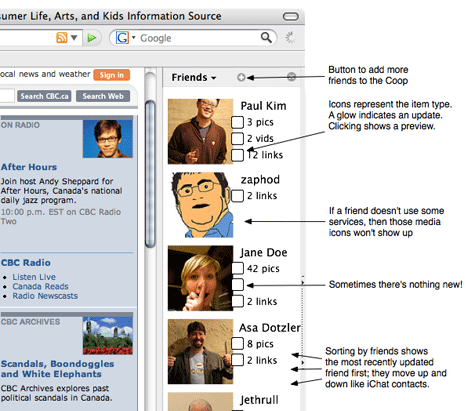Click the page's vertical scrollbar thumb

(x=150, y=174)
